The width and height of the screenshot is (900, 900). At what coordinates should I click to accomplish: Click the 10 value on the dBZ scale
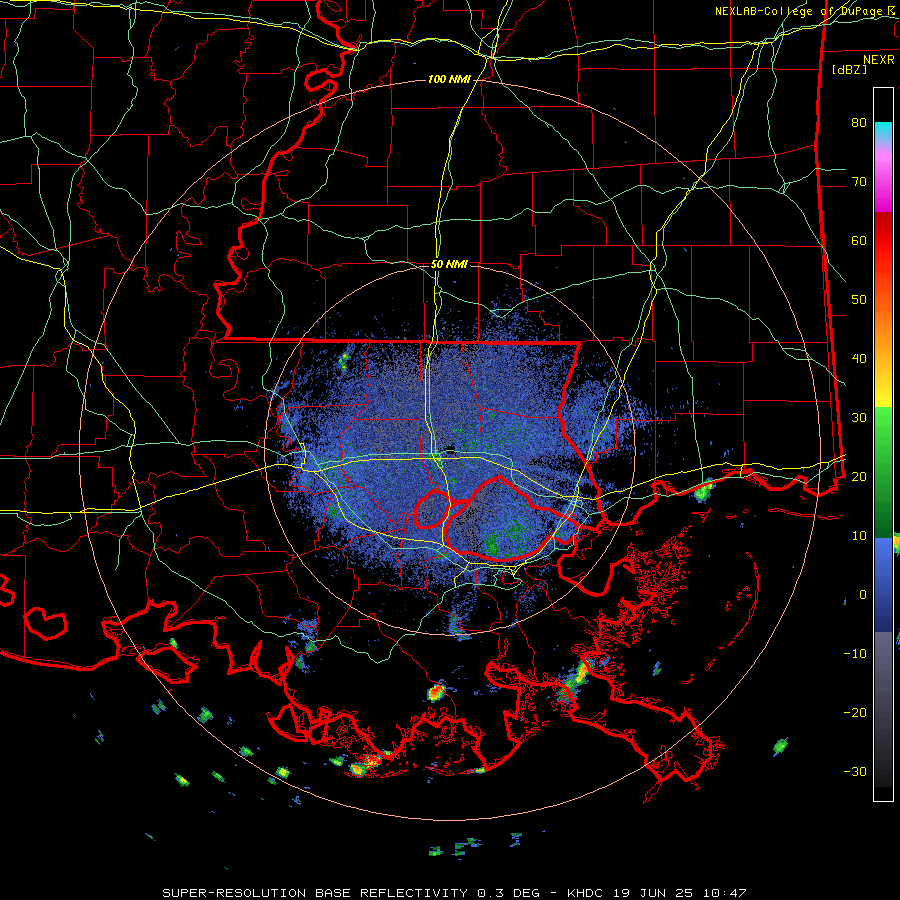click(859, 536)
